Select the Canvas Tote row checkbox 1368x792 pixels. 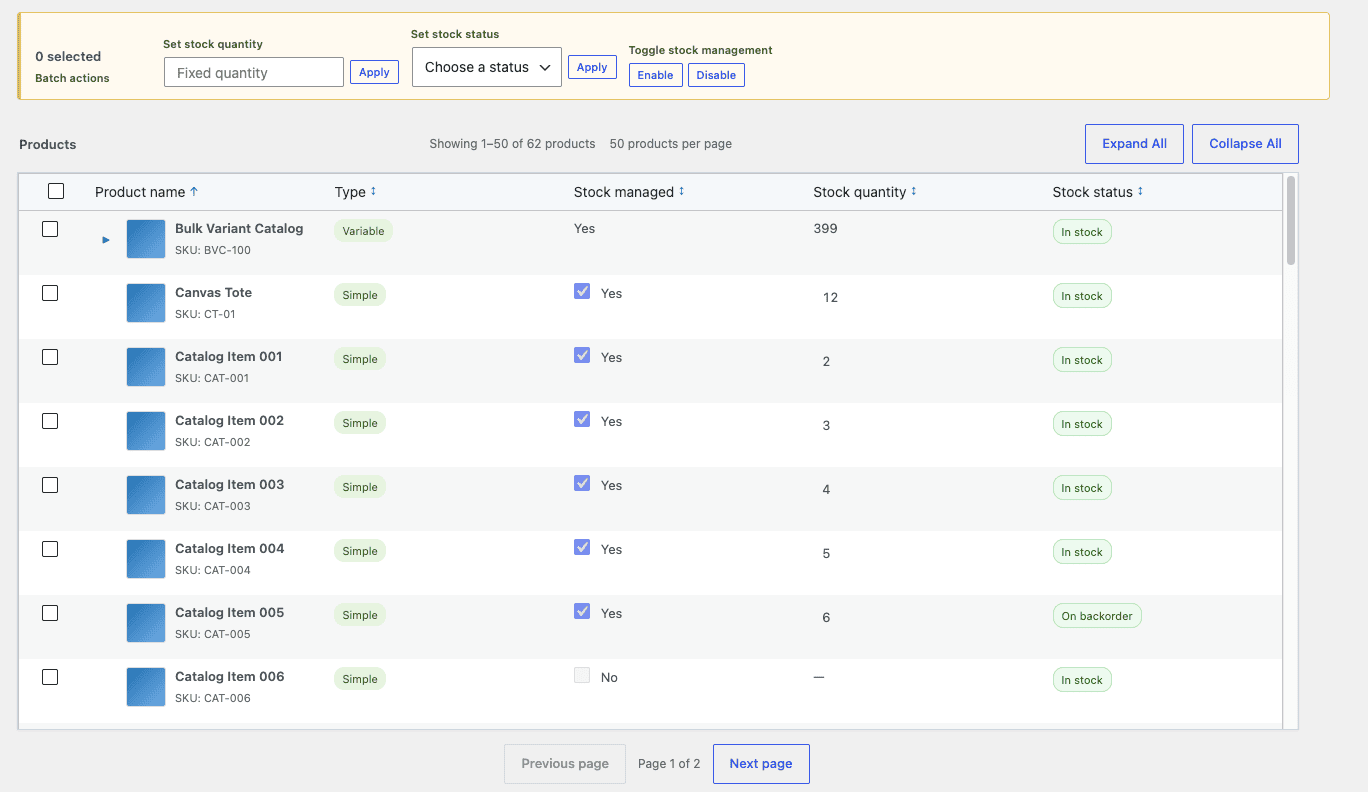click(50, 293)
